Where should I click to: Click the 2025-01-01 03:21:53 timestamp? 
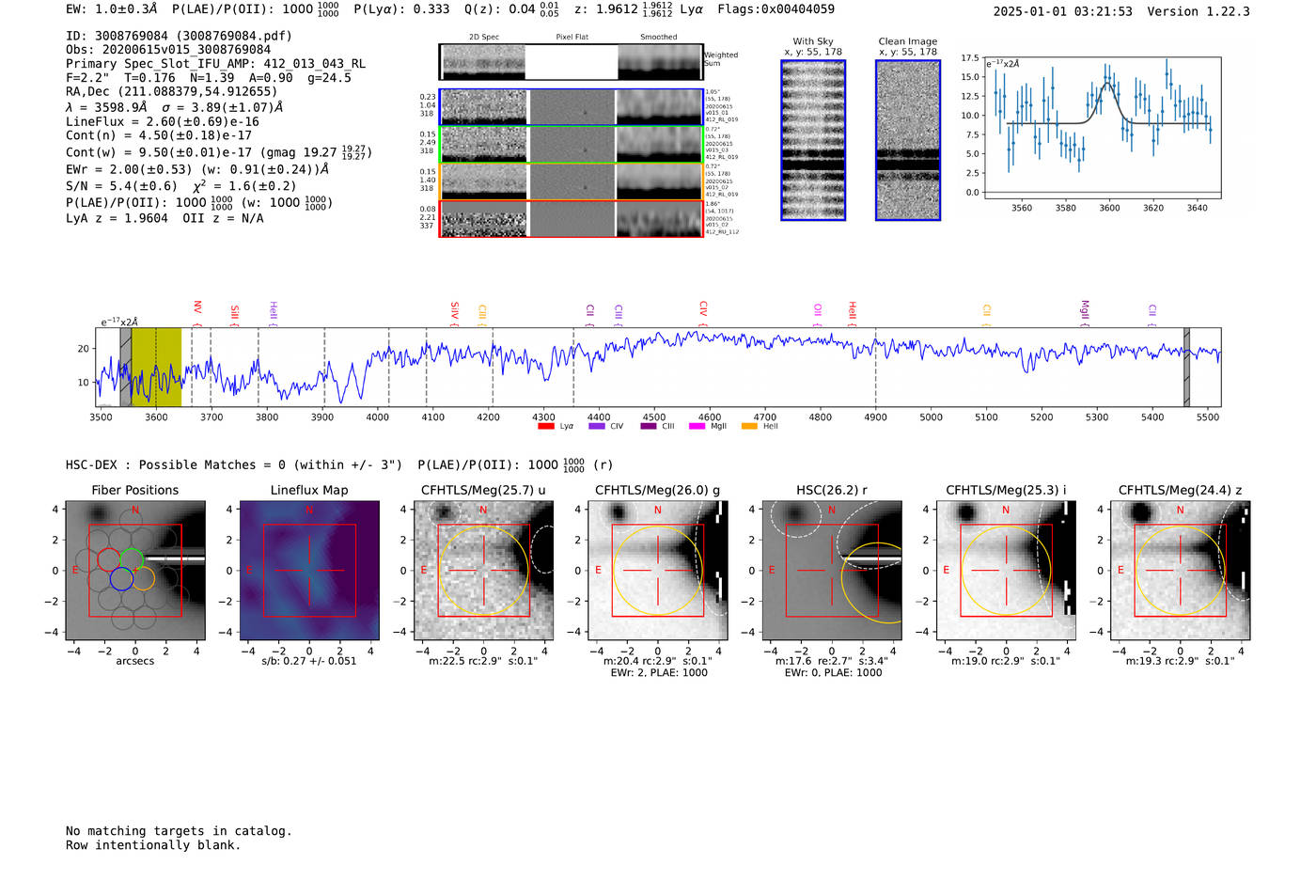pyautogui.click(x=1063, y=11)
